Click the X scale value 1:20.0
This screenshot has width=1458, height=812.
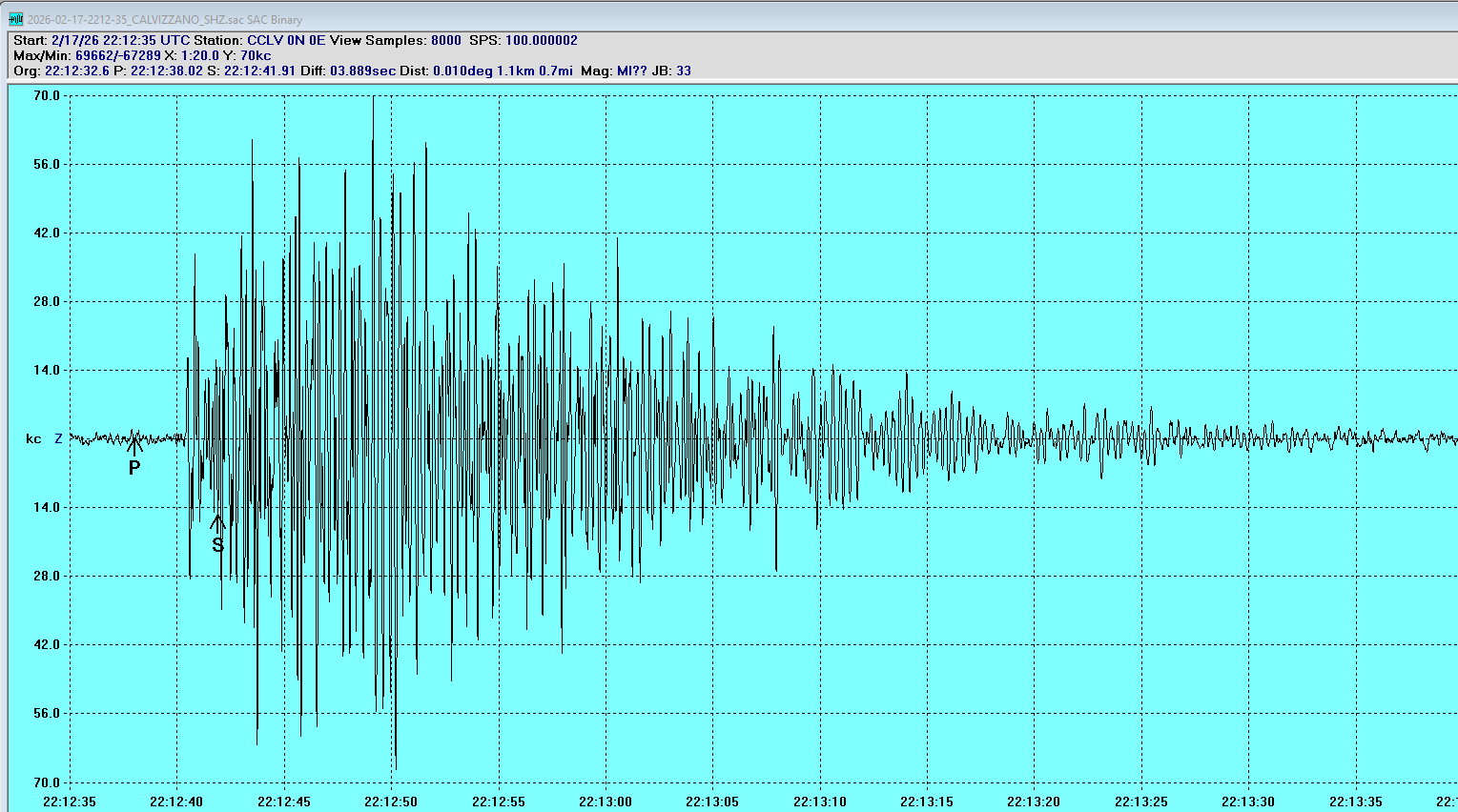pyautogui.click(x=199, y=55)
